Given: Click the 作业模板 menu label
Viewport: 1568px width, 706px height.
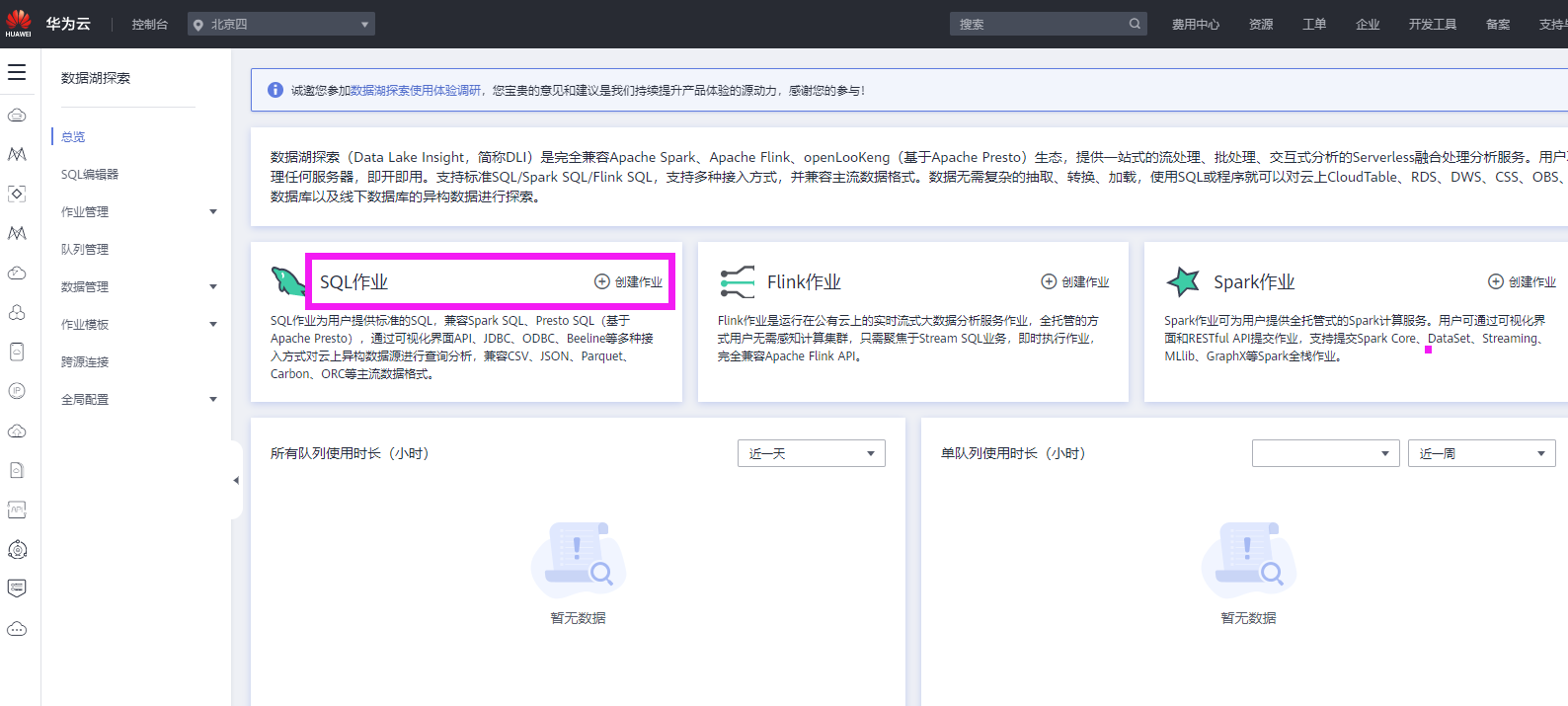Looking at the screenshot, I should tap(85, 324).
